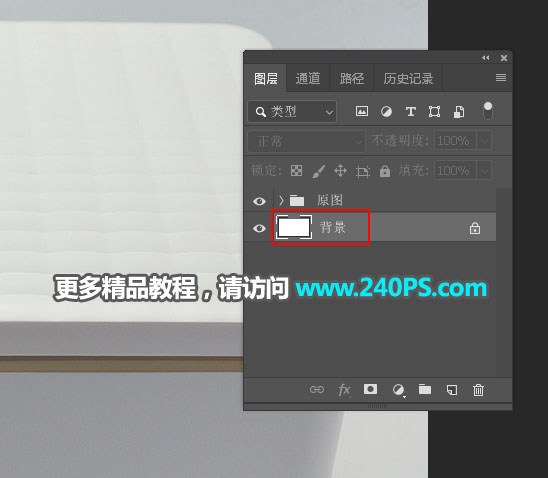Open the 类型 filter dropdown
Viewport: 548px width, 478px height.
[x=292, y=112]
